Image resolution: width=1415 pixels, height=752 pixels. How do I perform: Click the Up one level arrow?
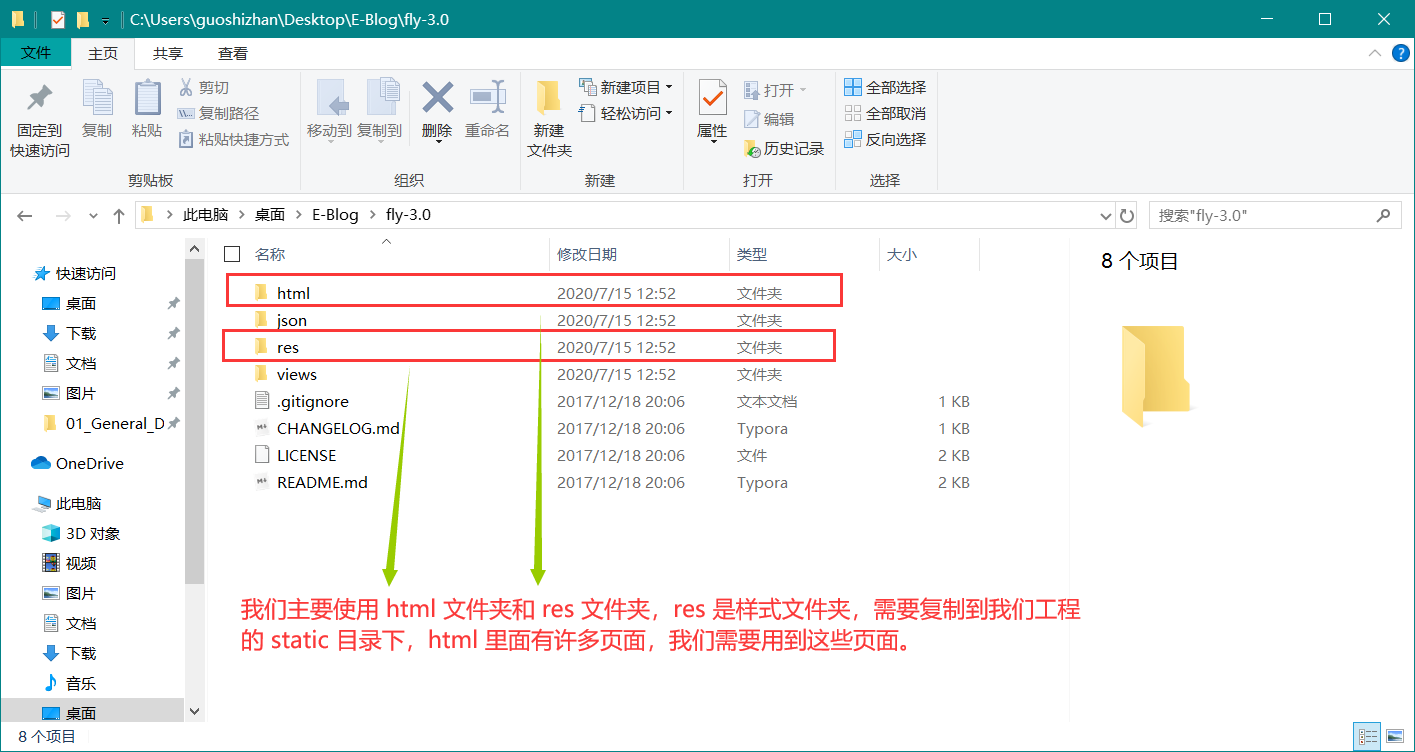(119, 215)
